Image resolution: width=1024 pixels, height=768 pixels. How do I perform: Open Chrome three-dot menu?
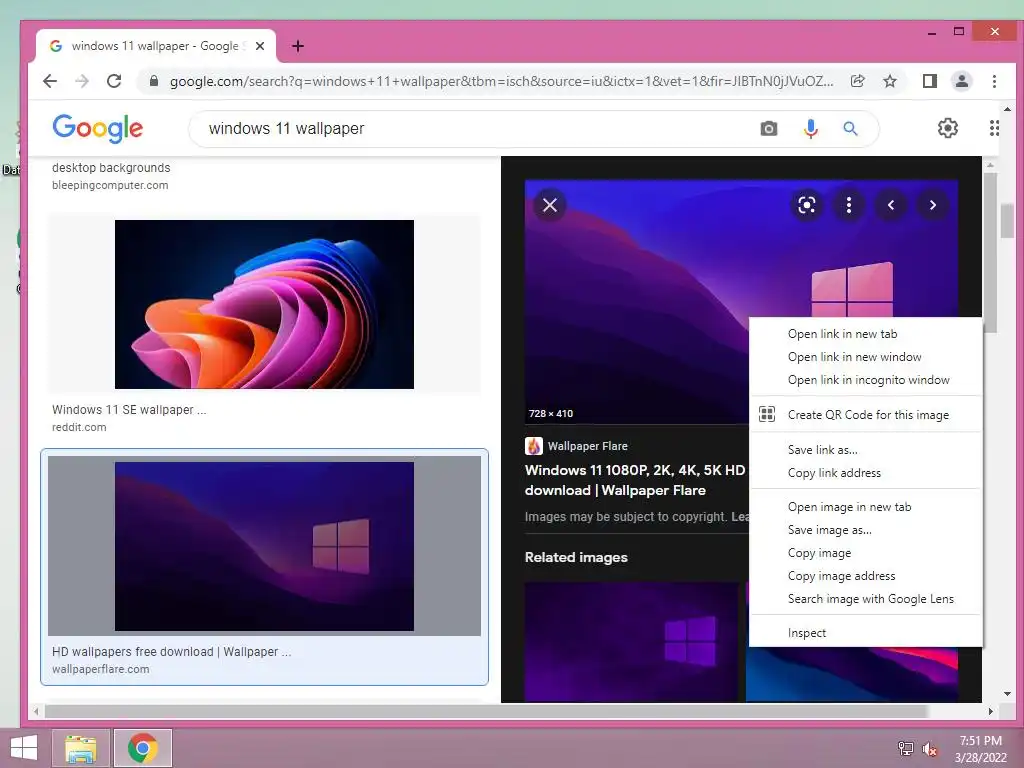[994, 81]
